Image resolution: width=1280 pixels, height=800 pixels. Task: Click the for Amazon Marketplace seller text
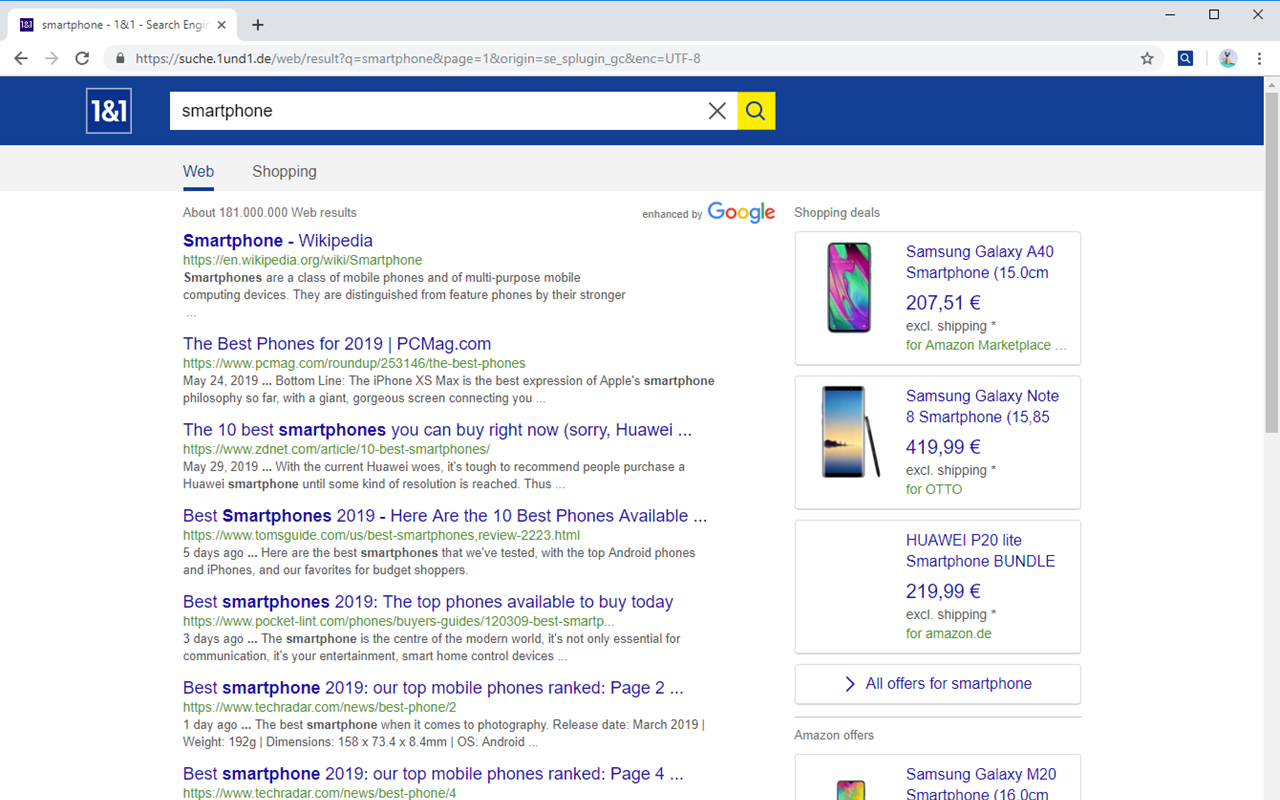(x=986, y=345)
